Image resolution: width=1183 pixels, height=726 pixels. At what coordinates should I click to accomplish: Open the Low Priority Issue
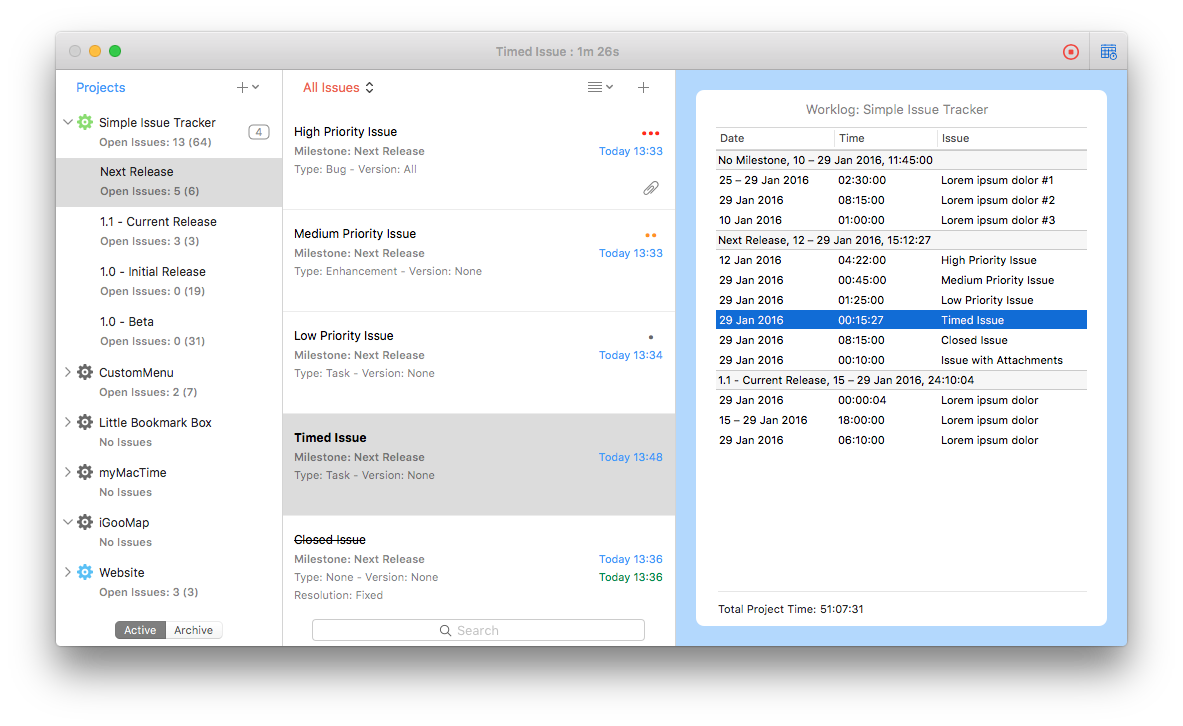click(x=478, y=362)
